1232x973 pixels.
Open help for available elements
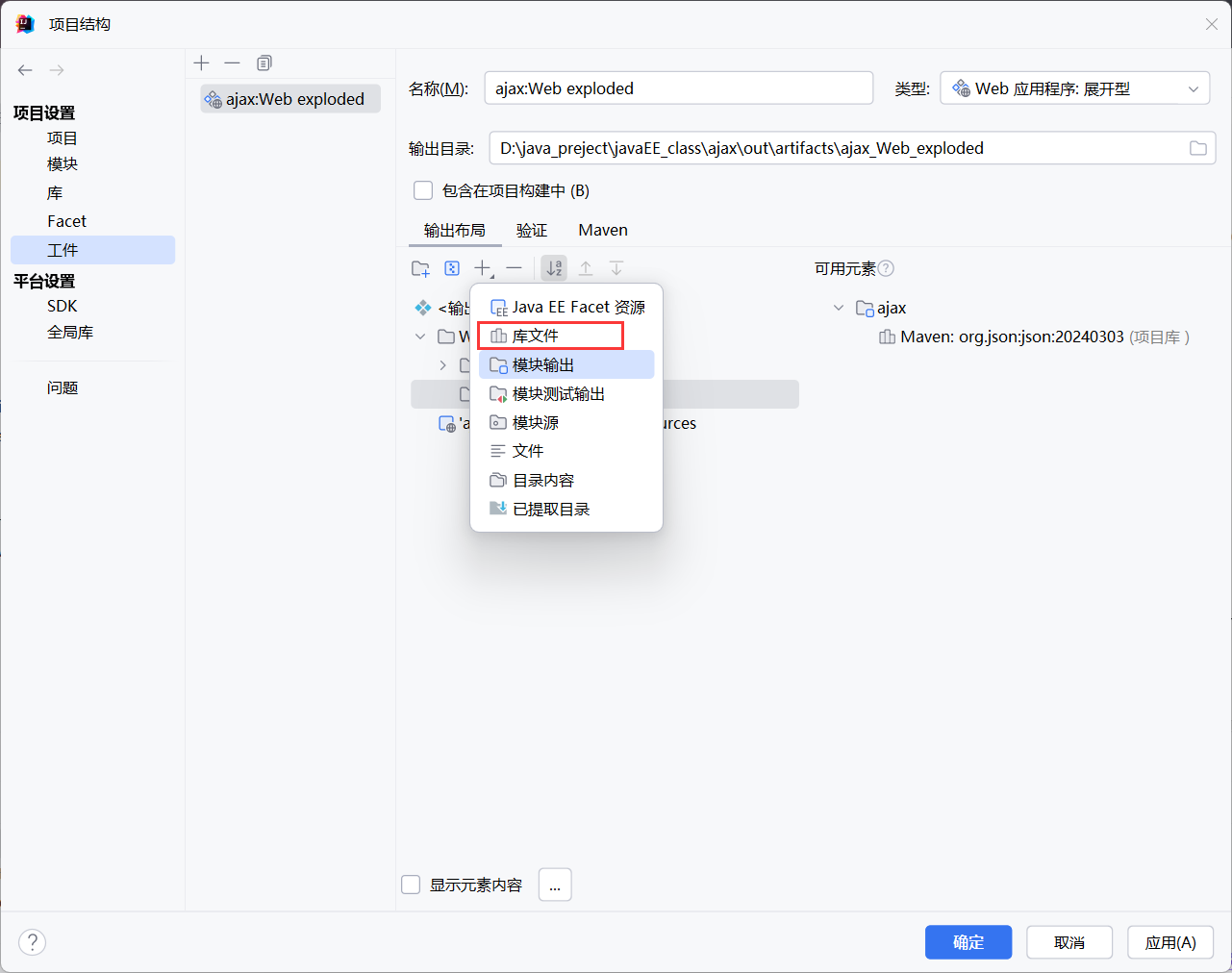click(x=887, y=268)
